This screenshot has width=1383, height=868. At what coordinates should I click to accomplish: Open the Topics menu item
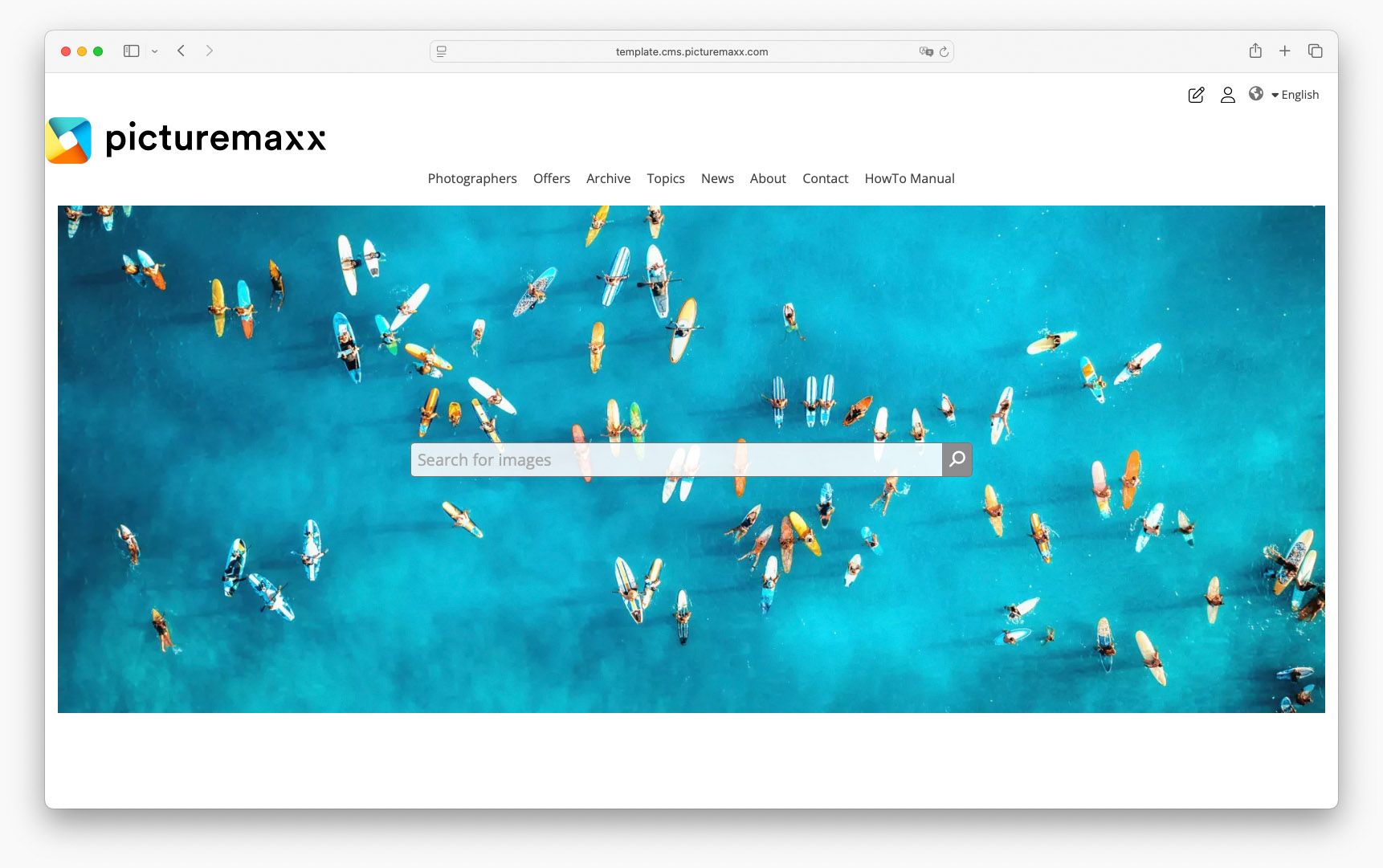pyautogui.click(x=666, y=178)
